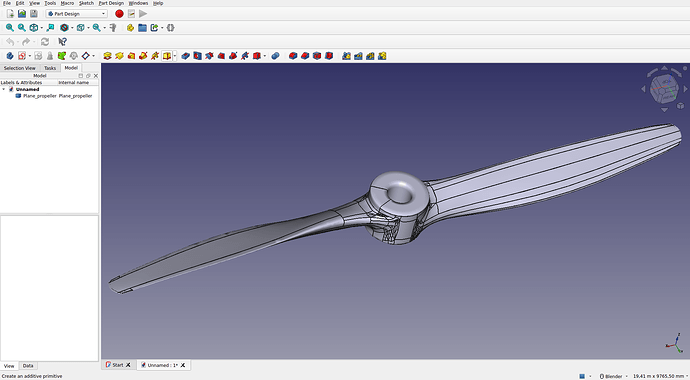Open the draw style dropdown arrow
The height and width of the screenshot is (380, 690).
(73, 28)
